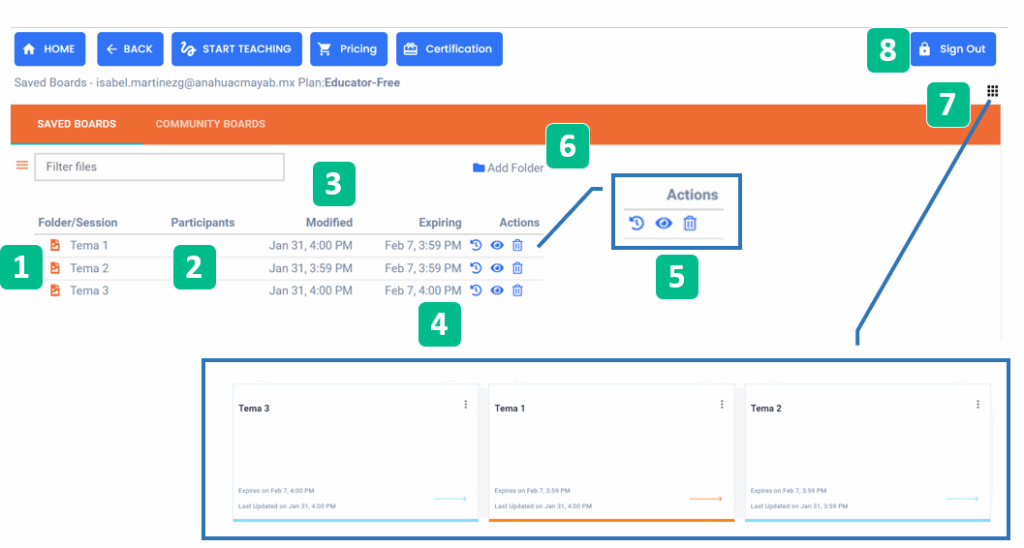This screenshot has width=1024, height=548.
Task: Click the history icon for Tema 3
Action: (476, 290)
